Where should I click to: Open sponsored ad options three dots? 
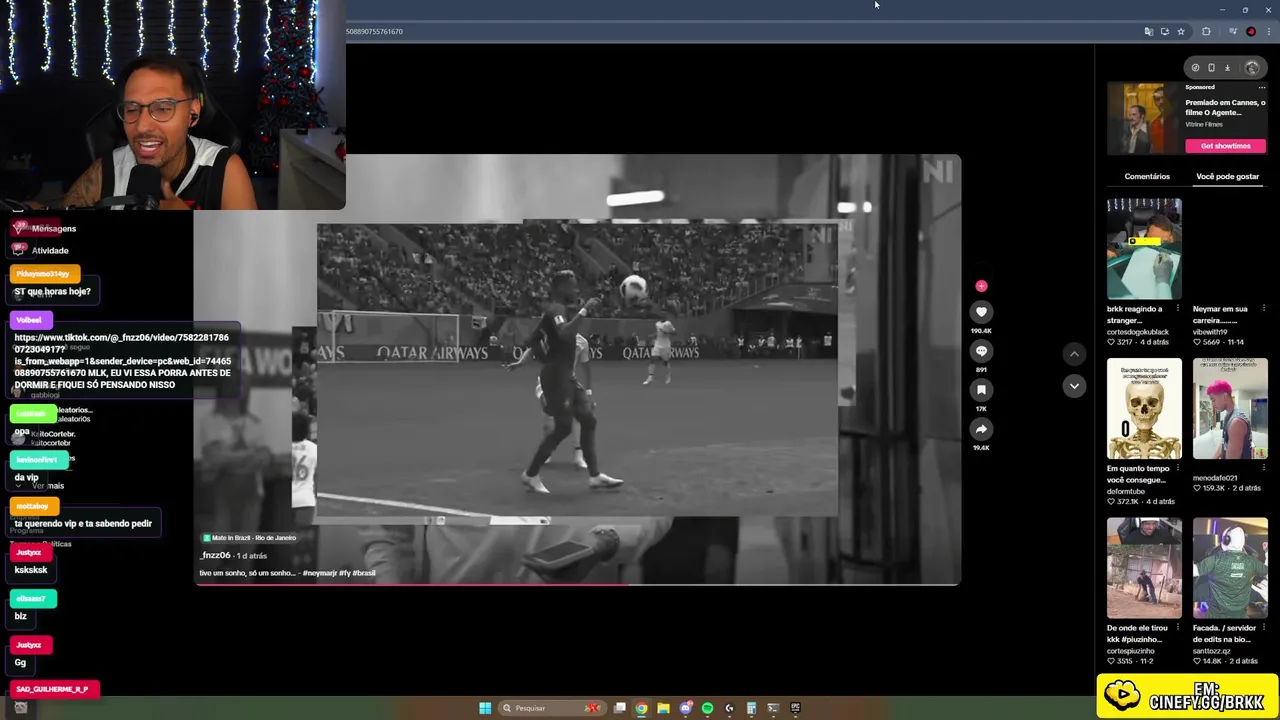pos(1262,87)
